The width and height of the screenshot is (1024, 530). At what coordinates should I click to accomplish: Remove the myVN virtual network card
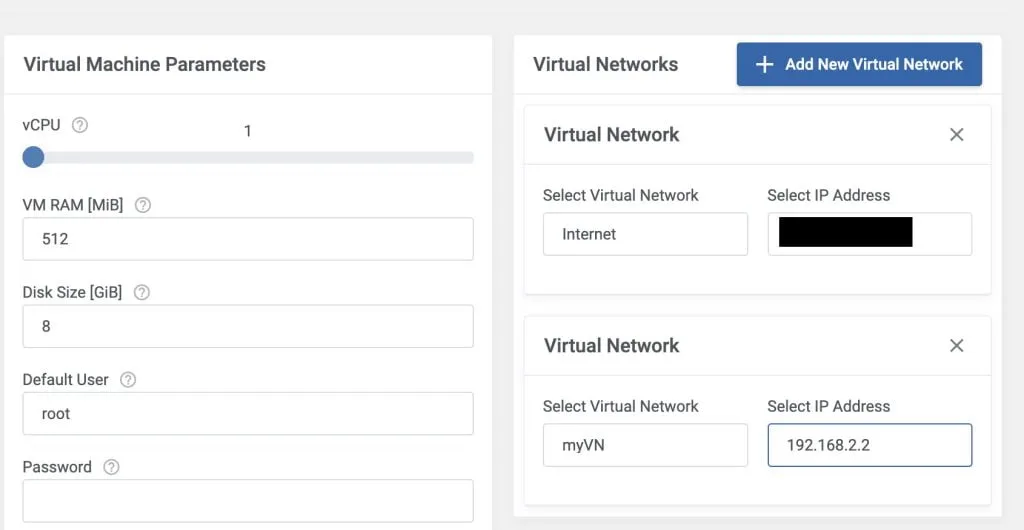(956, 345)
